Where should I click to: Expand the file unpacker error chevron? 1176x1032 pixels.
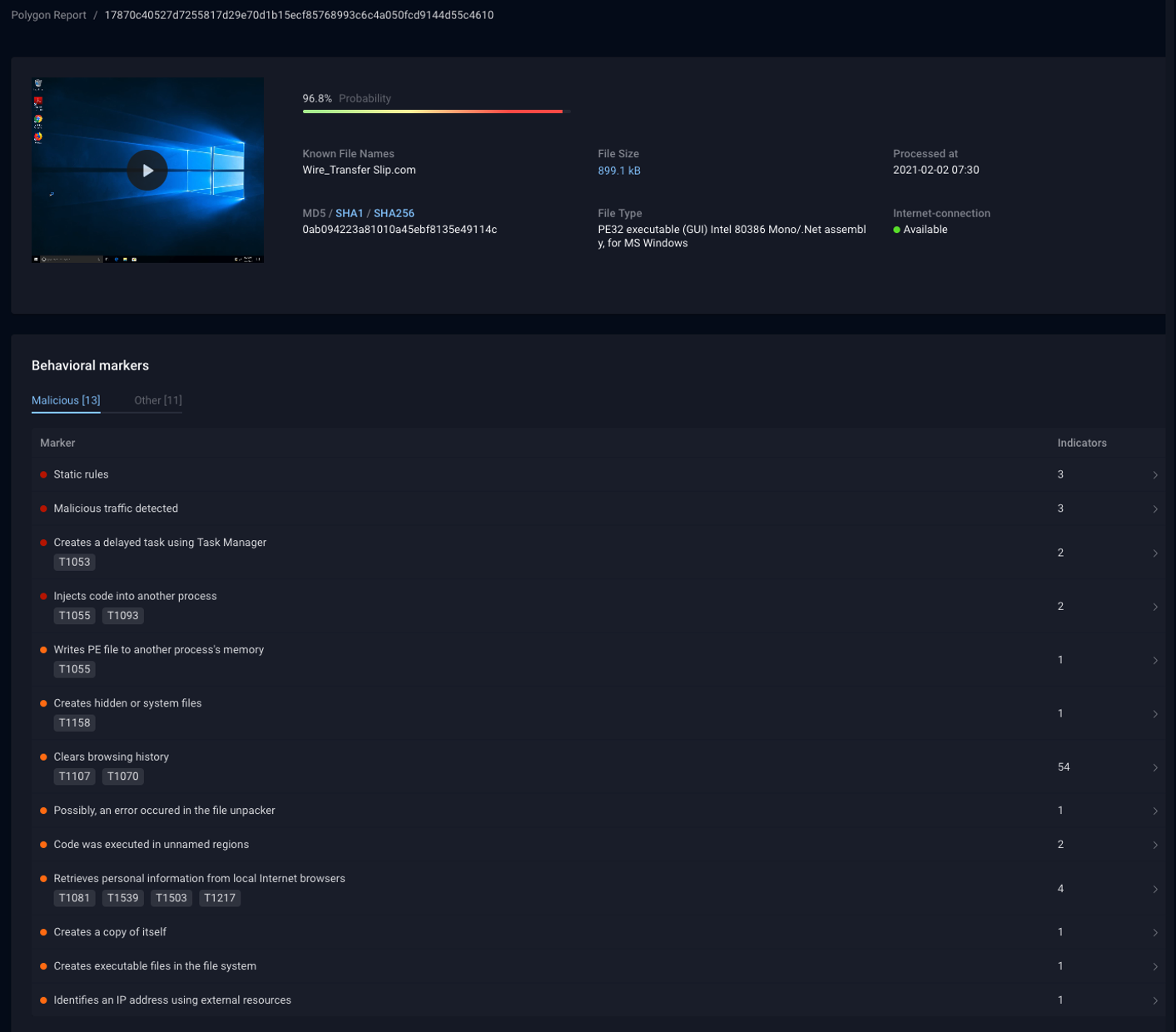pyautogui.click(x=1155, y=811)
